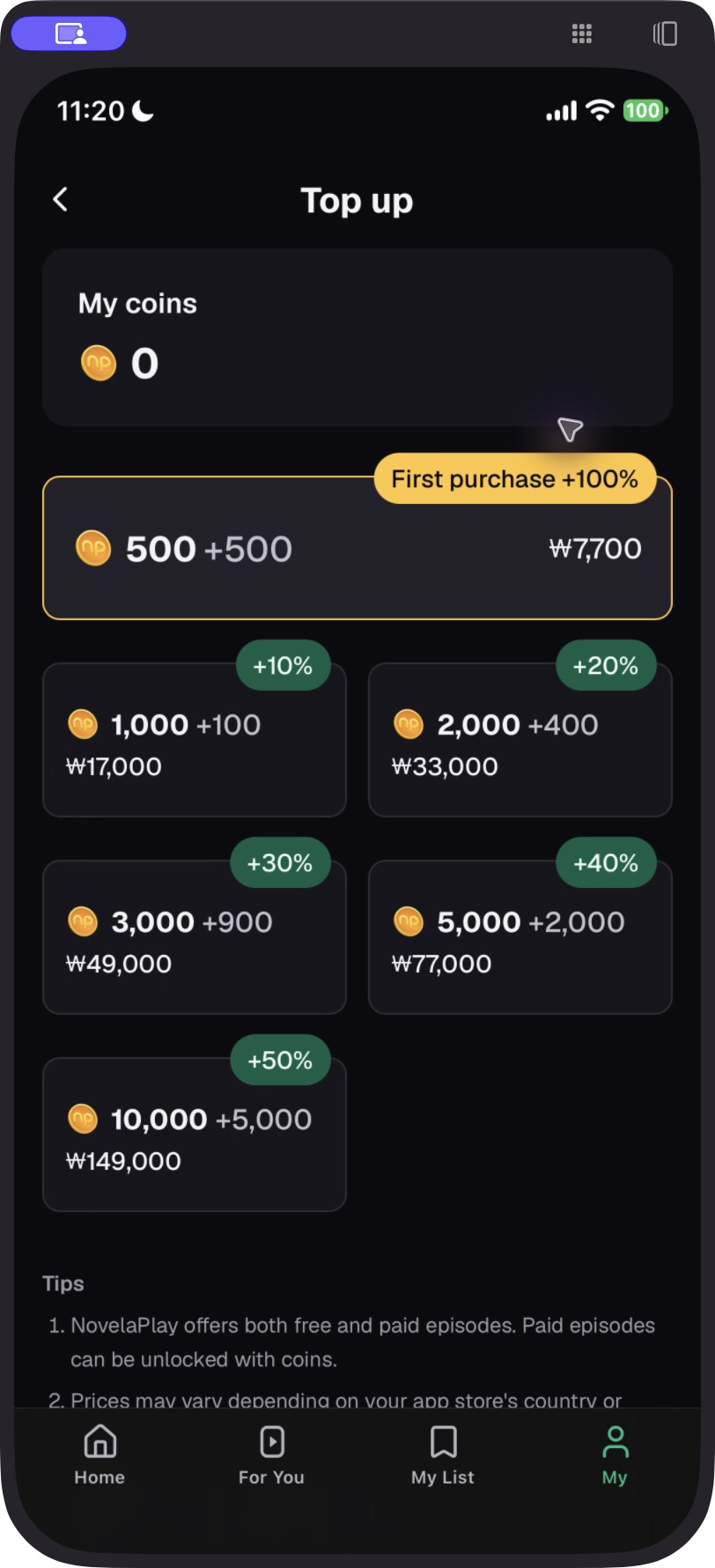Tap the +50% bonus badge

280,1060
